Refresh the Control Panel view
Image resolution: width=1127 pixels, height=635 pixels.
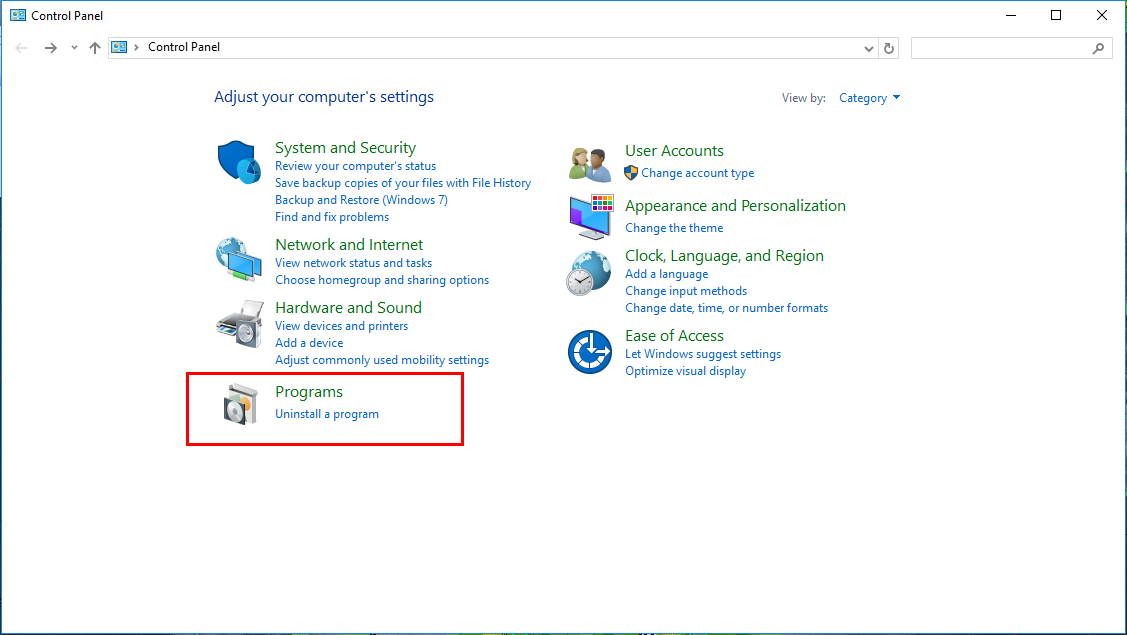(889, 48)
